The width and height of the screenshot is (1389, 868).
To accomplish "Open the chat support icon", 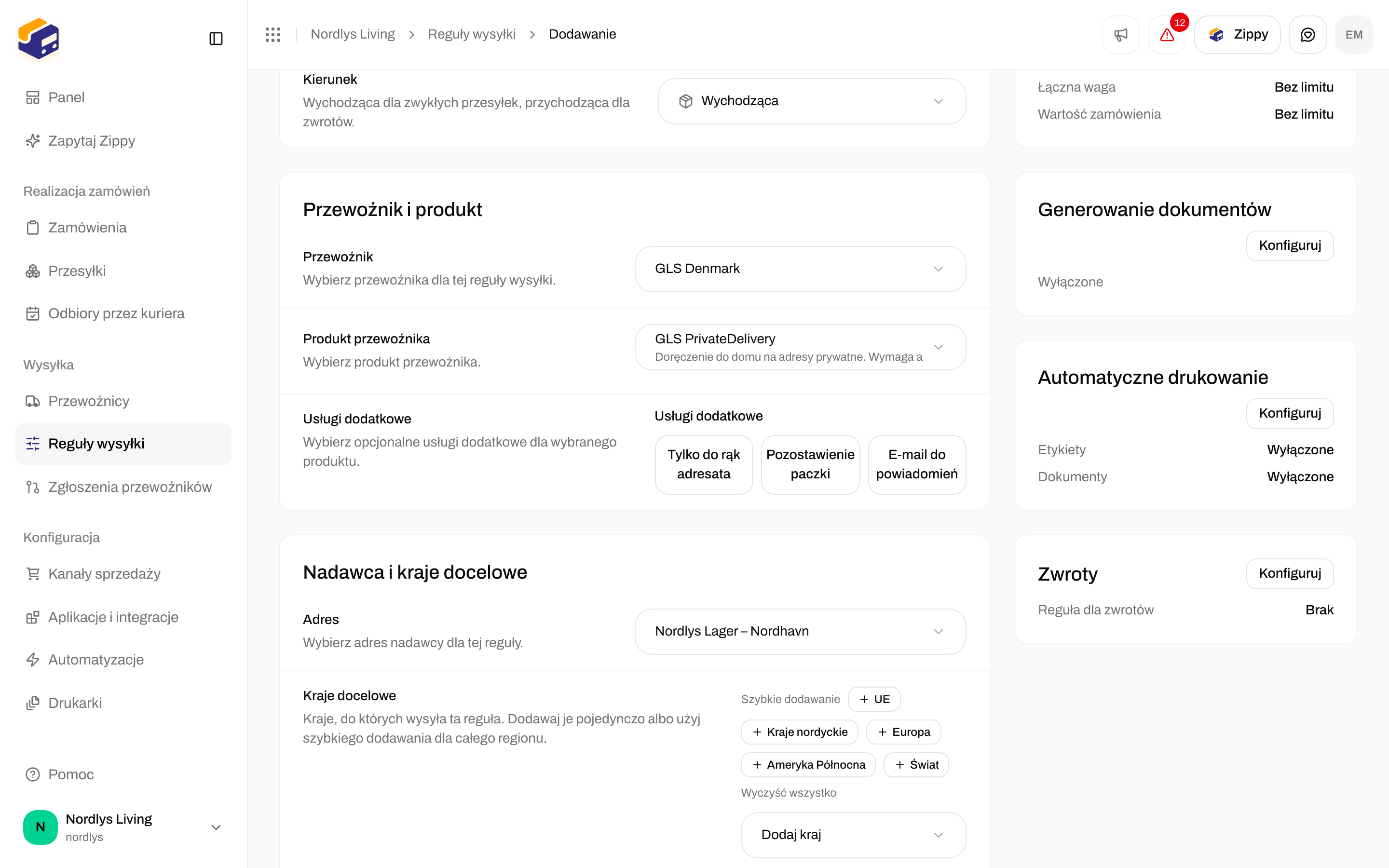I will click(1307, 34).
